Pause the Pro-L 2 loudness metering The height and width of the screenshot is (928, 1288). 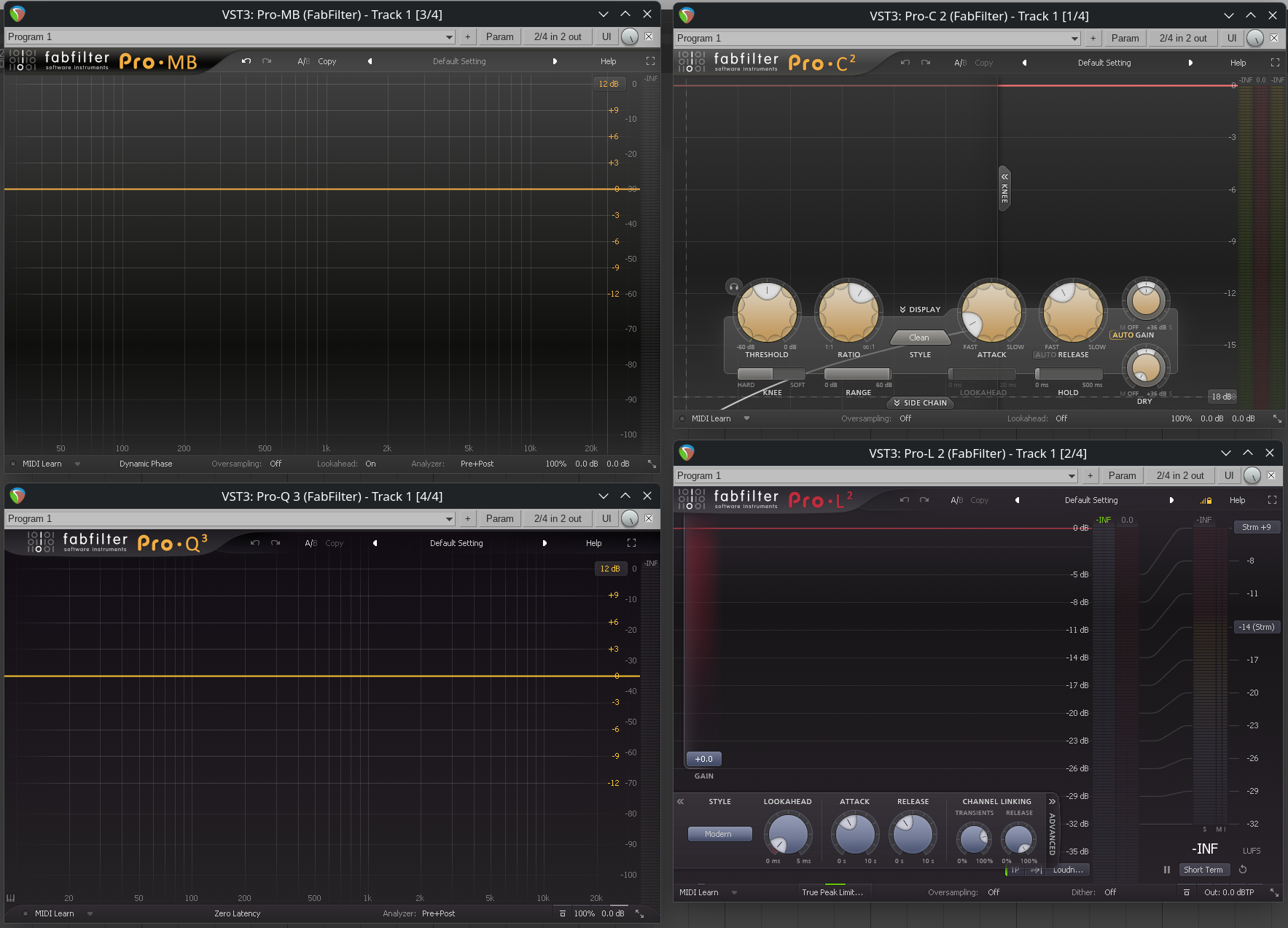click(x=1166, y=870)
